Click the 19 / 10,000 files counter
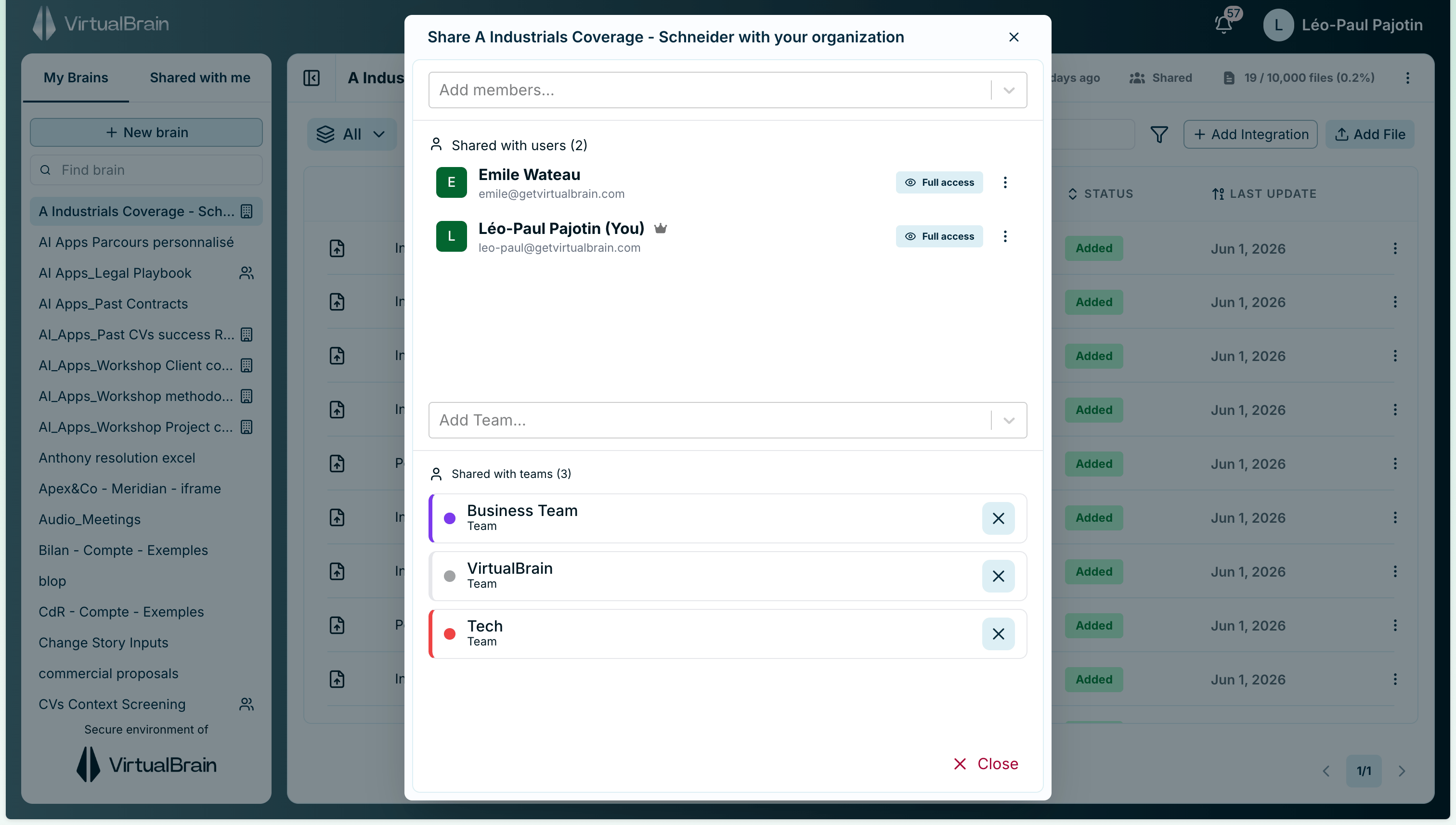 [1299, 77]
